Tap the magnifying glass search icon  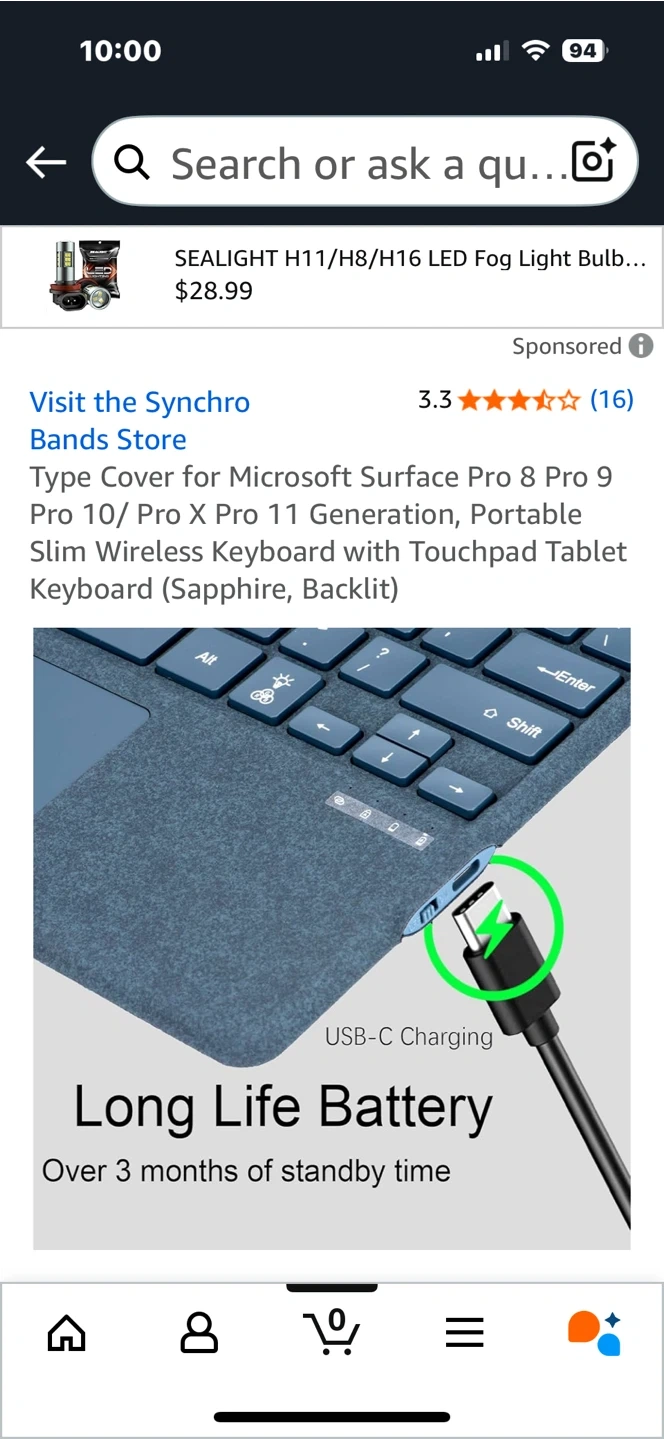pyautogui.click(x=132, y=162)
